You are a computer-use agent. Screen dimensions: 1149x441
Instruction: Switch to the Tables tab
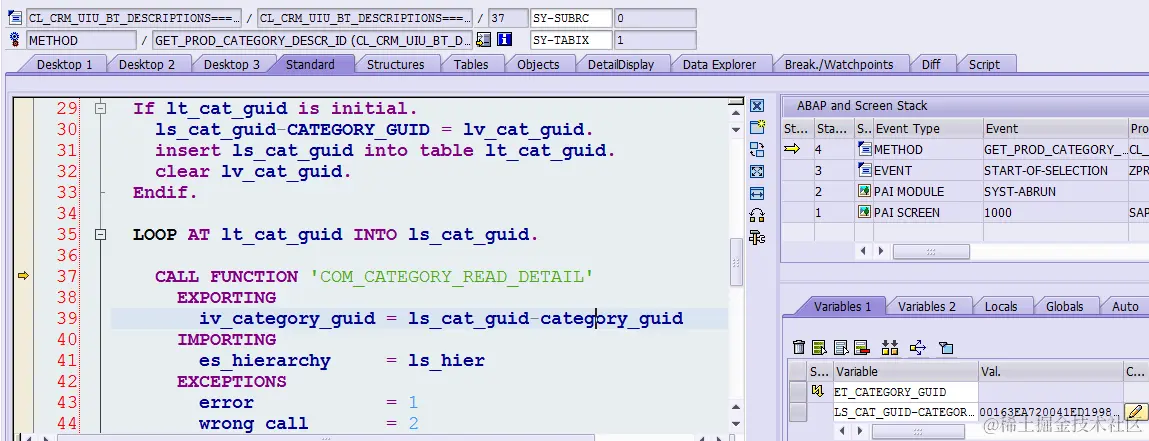pos(471,64)
